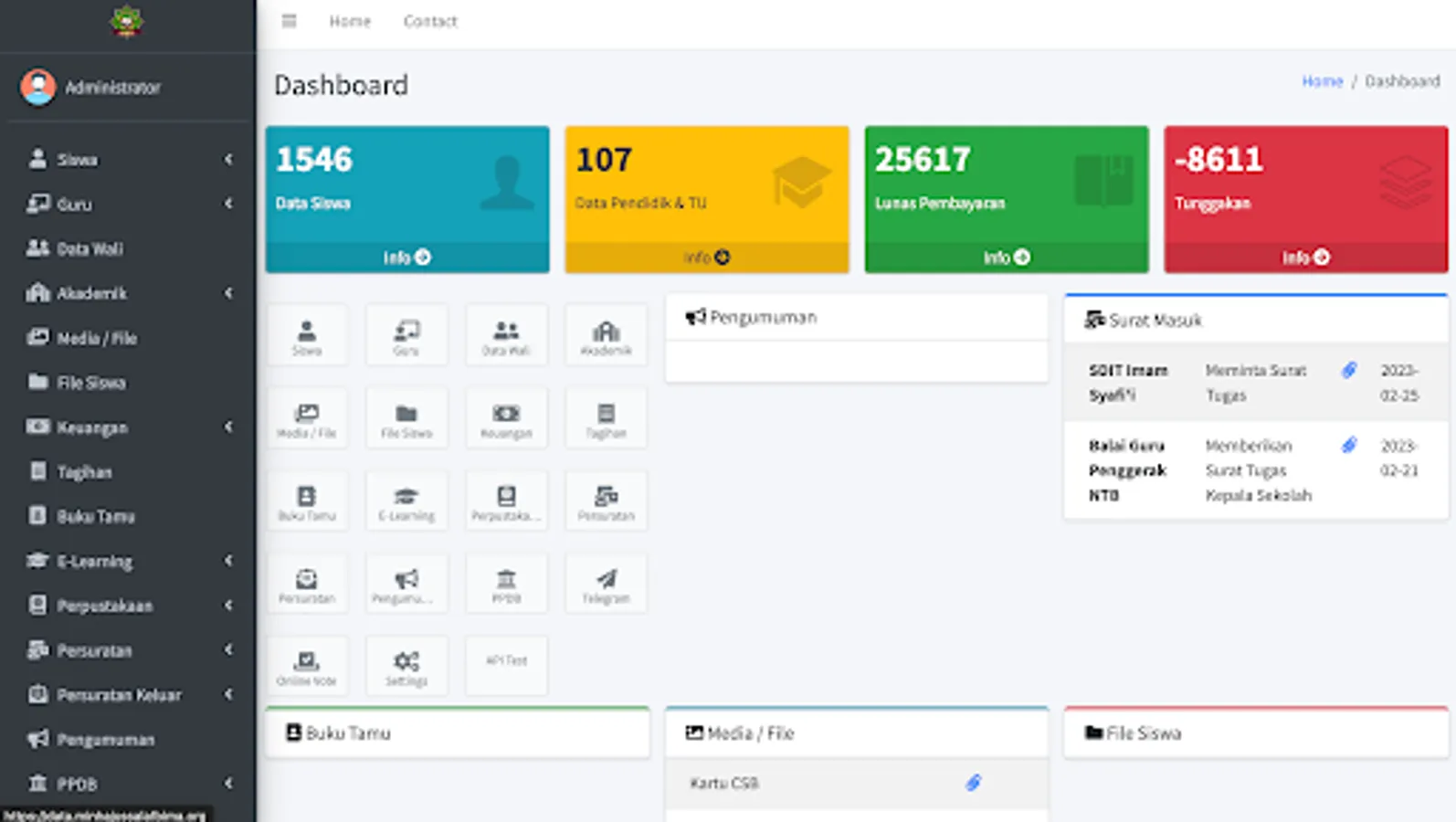Click the -8611 arrears value
The width and height of the screenshot is (1456, 822).
click(x=1219, y=160)
